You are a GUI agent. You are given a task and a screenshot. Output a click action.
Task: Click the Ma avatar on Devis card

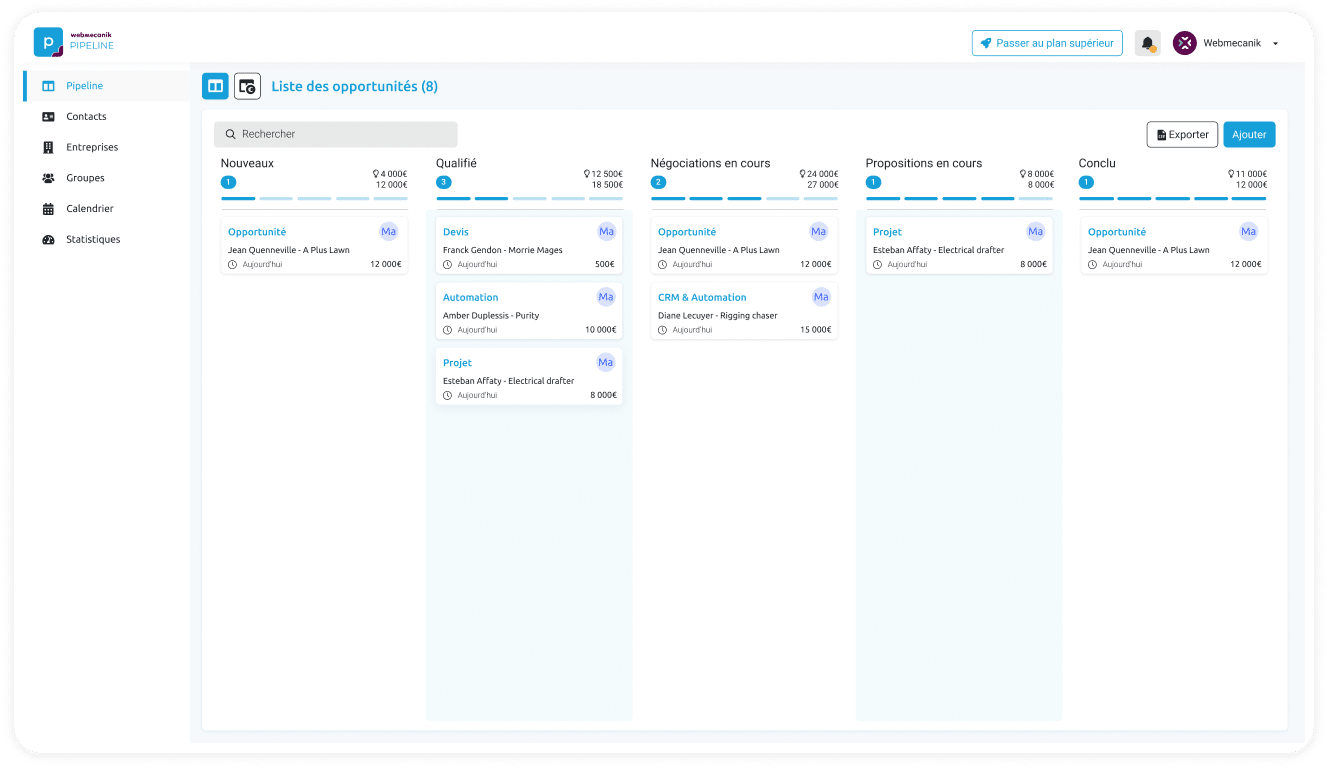pyautogui.click(x=606, y=232)
